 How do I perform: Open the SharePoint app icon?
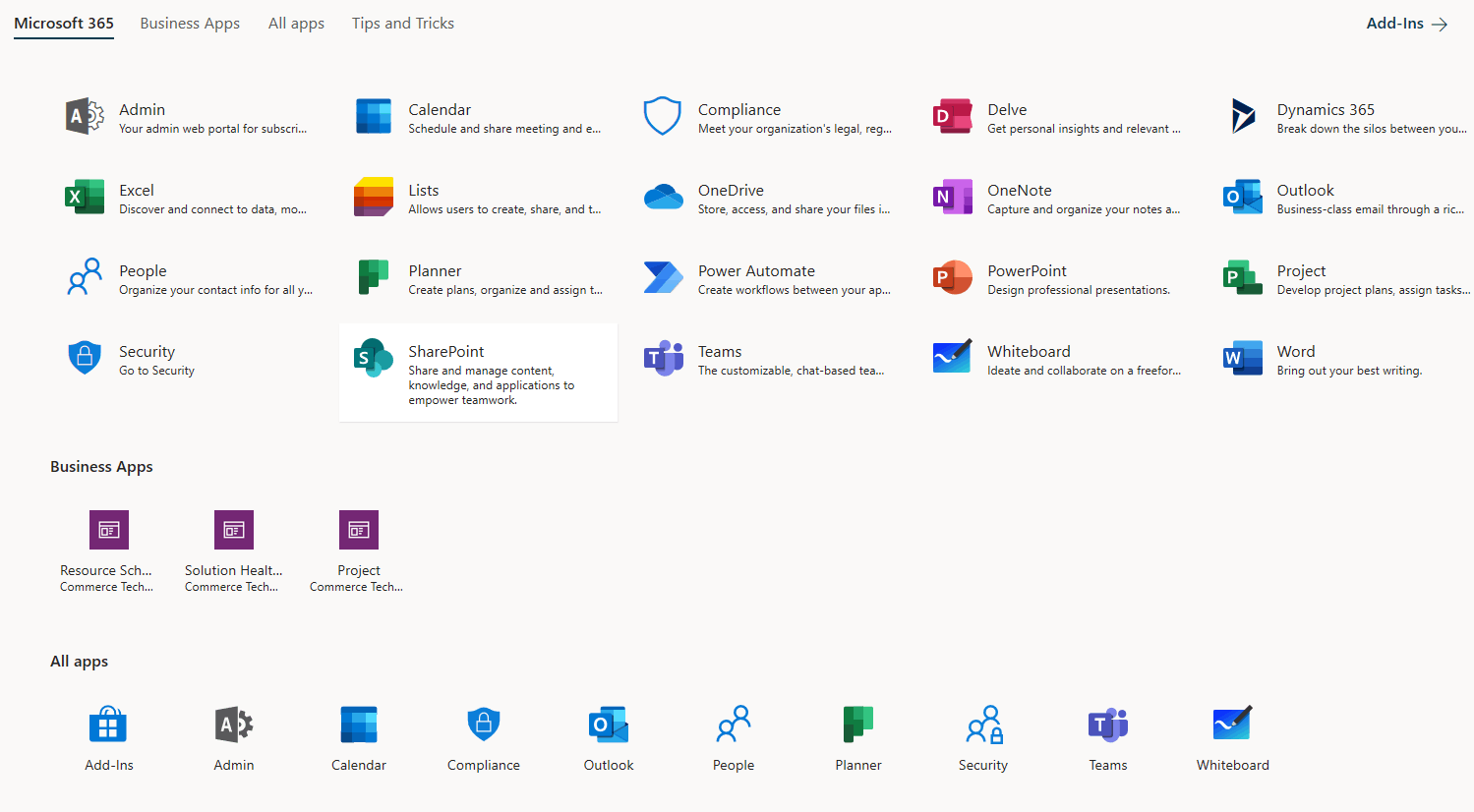[x=374, y=358]
